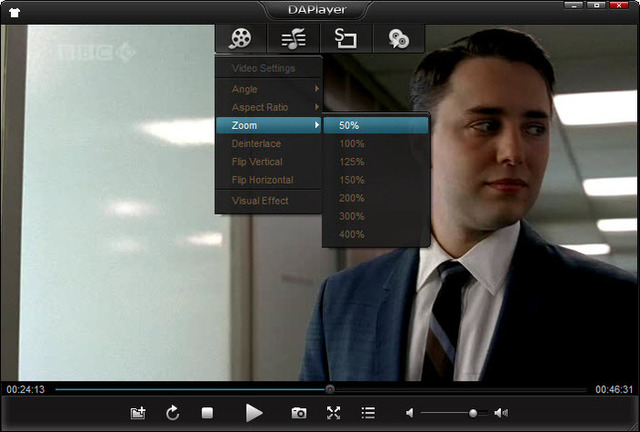Show the playlist panel
Screen dimensions: 640x432
pyautogui.click(x=368, y=412)
